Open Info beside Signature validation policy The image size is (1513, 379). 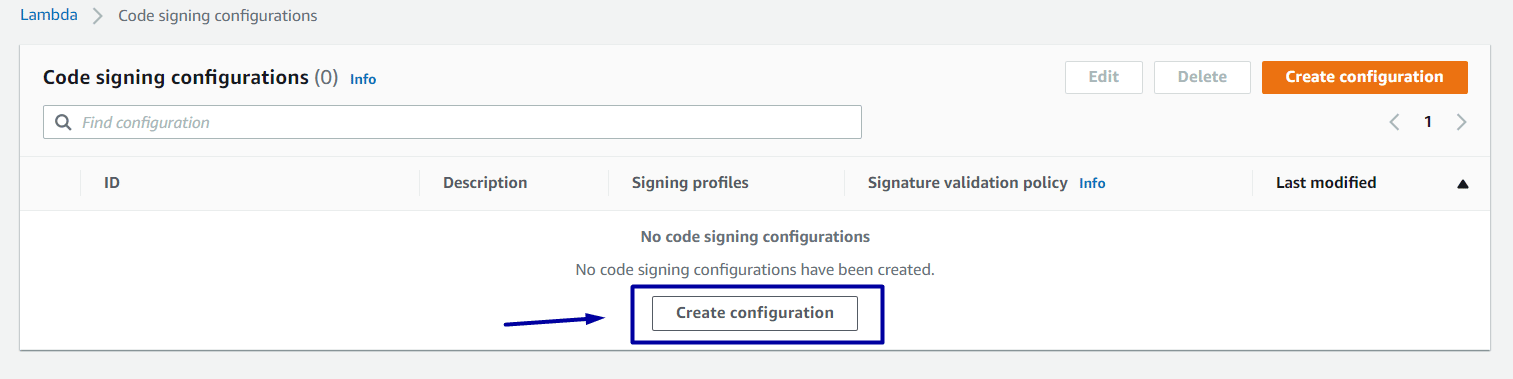click(x=1092, y=184)
